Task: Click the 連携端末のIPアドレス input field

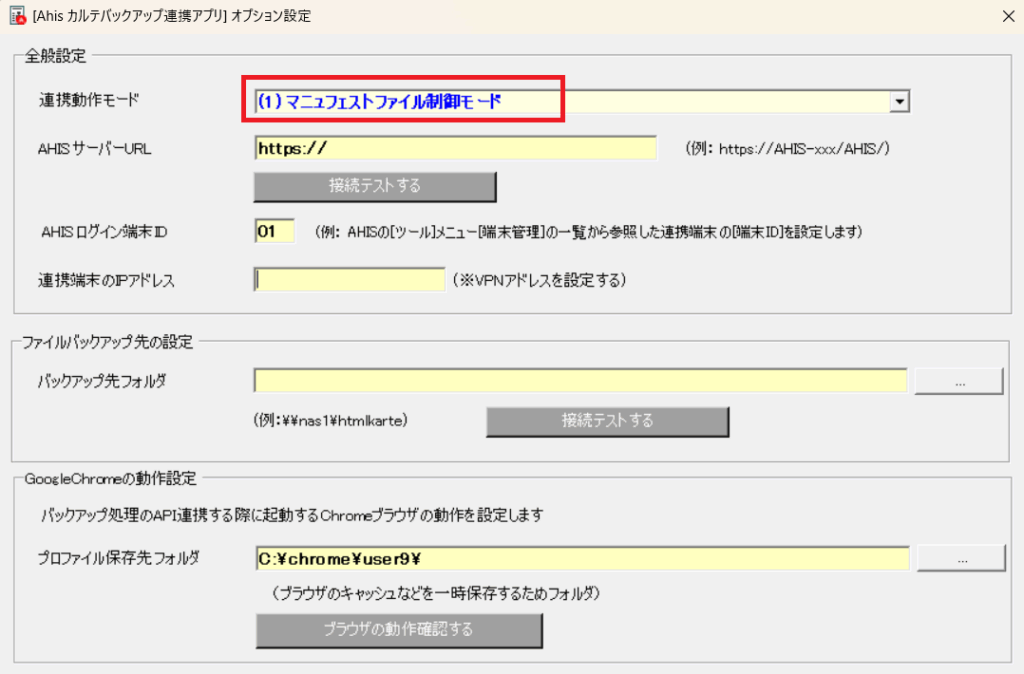Action: 349,280
